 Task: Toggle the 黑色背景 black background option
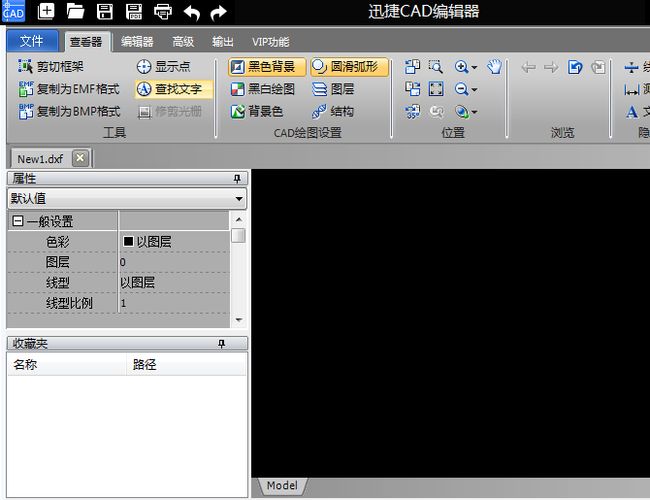point(267,67)
